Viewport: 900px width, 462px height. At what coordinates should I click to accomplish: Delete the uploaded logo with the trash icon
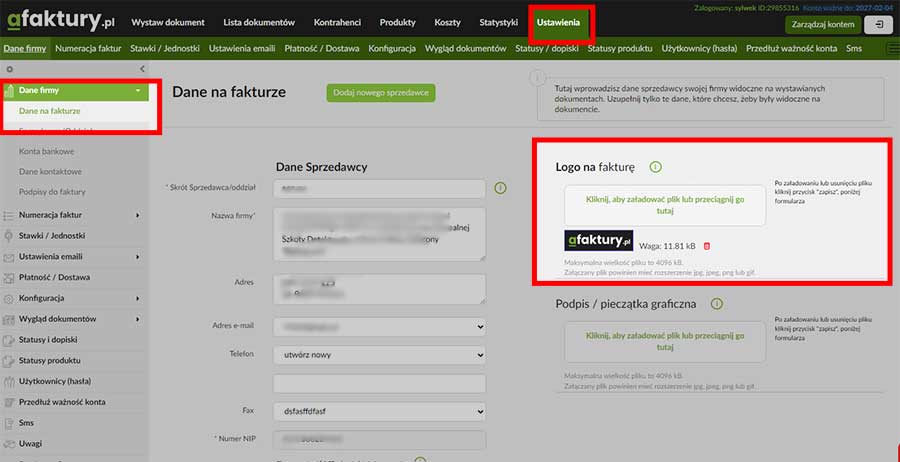(707, 245)
